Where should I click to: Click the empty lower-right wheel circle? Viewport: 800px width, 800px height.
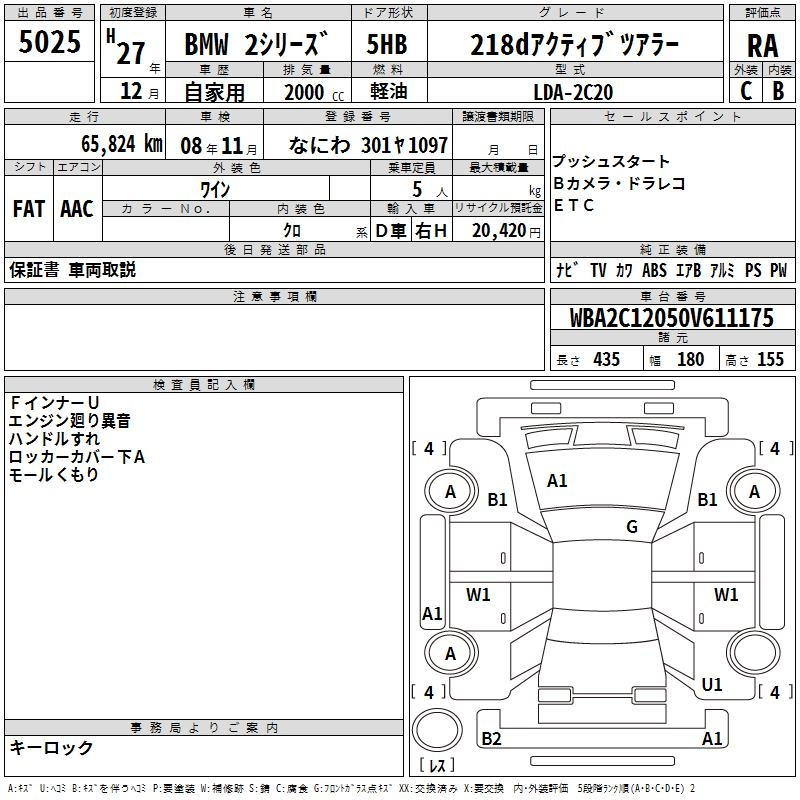[754, 654]
